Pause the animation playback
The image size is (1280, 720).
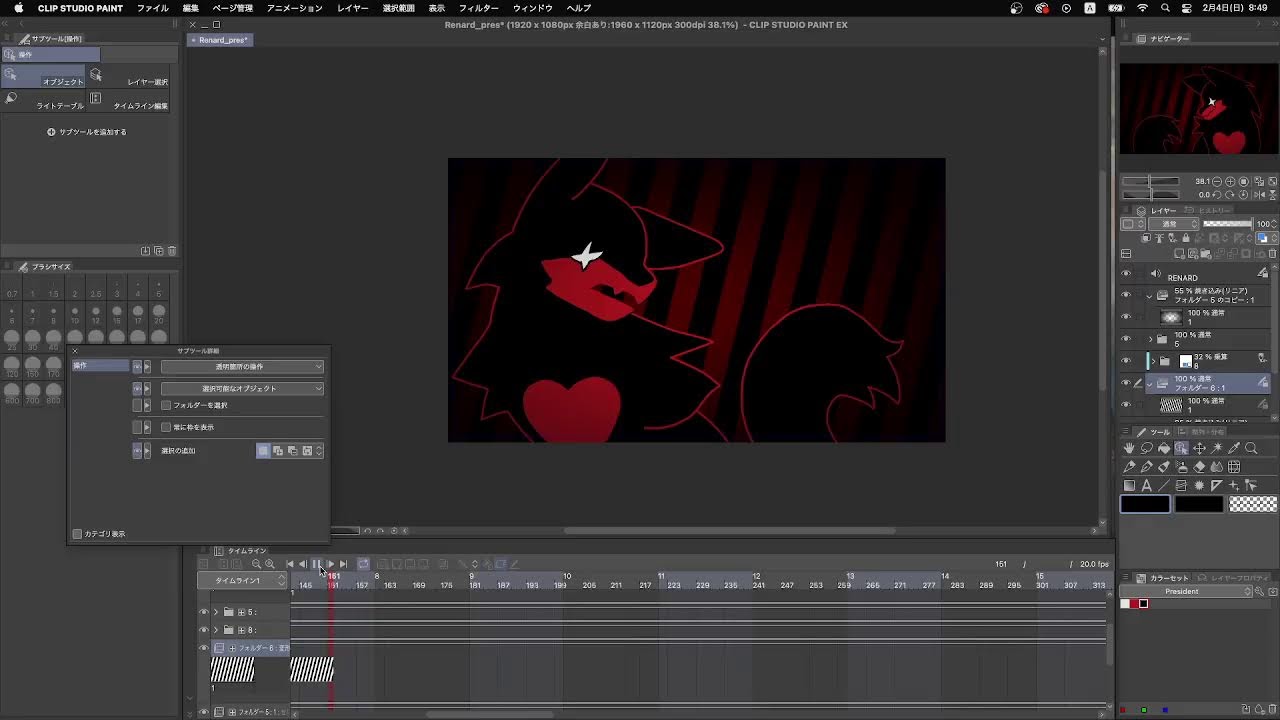316,564
